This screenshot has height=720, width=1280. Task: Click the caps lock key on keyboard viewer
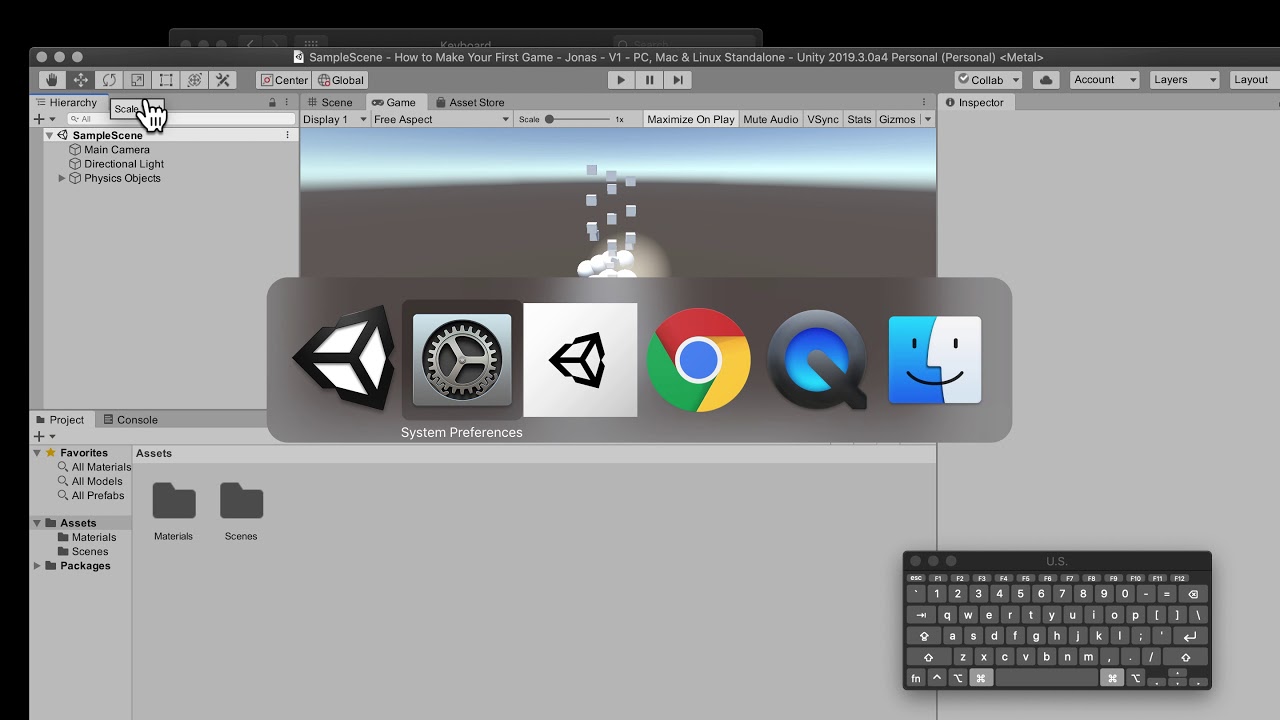click(924, 636)
